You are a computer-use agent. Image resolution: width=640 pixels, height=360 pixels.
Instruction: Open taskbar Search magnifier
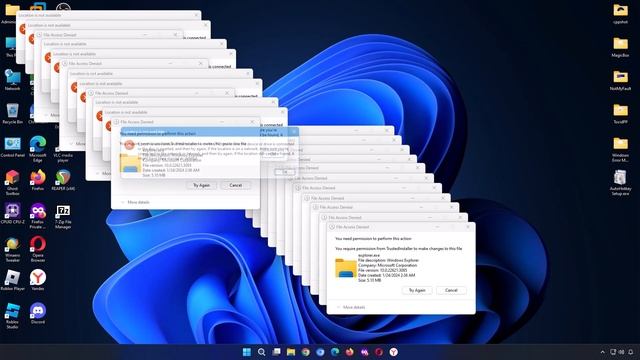point(261,352)
